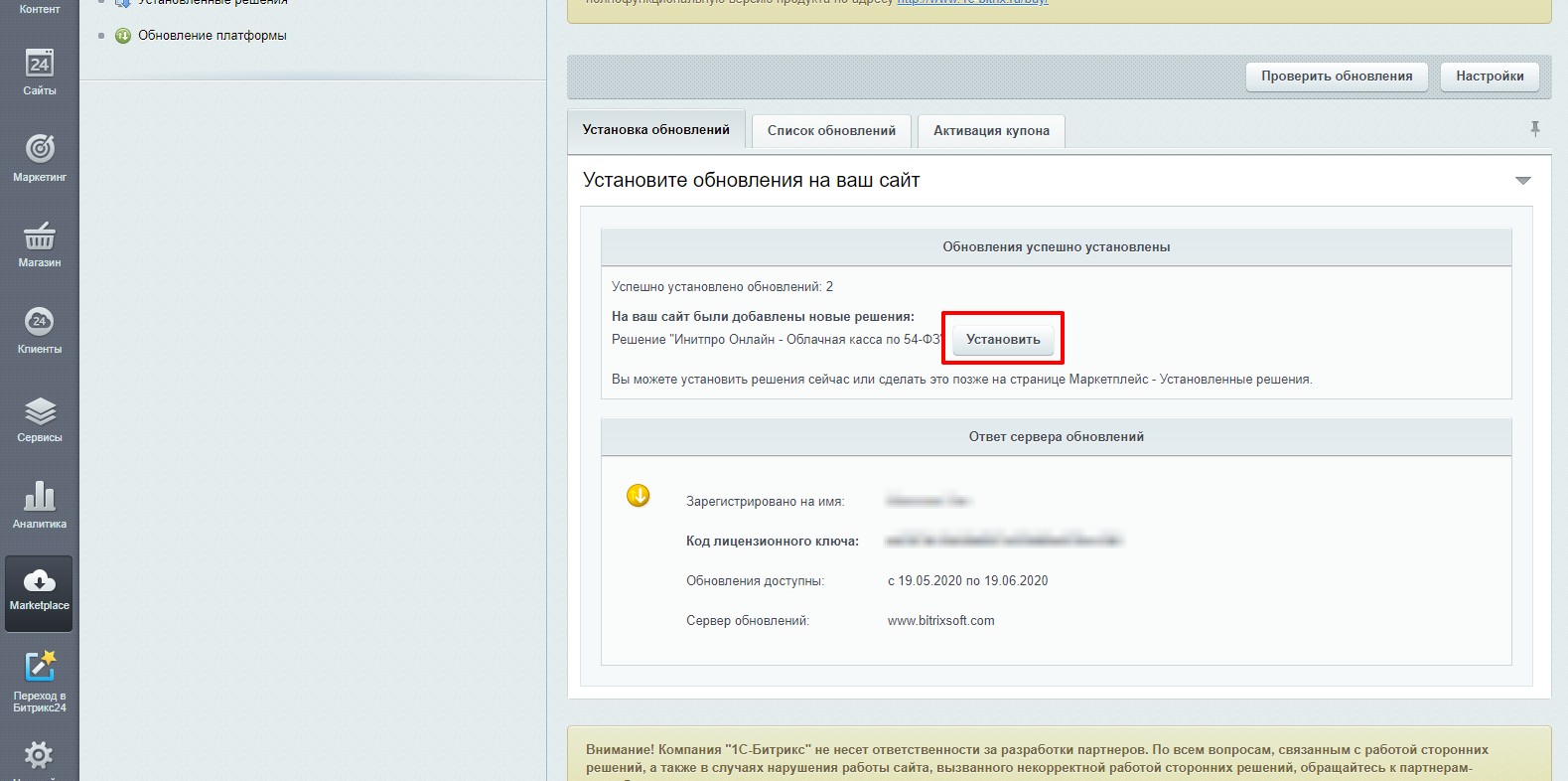The height and width of the screenshot is (781, 1568).
Task: Click the На ваш сайт были добавлены text
Action: [763, 317]
